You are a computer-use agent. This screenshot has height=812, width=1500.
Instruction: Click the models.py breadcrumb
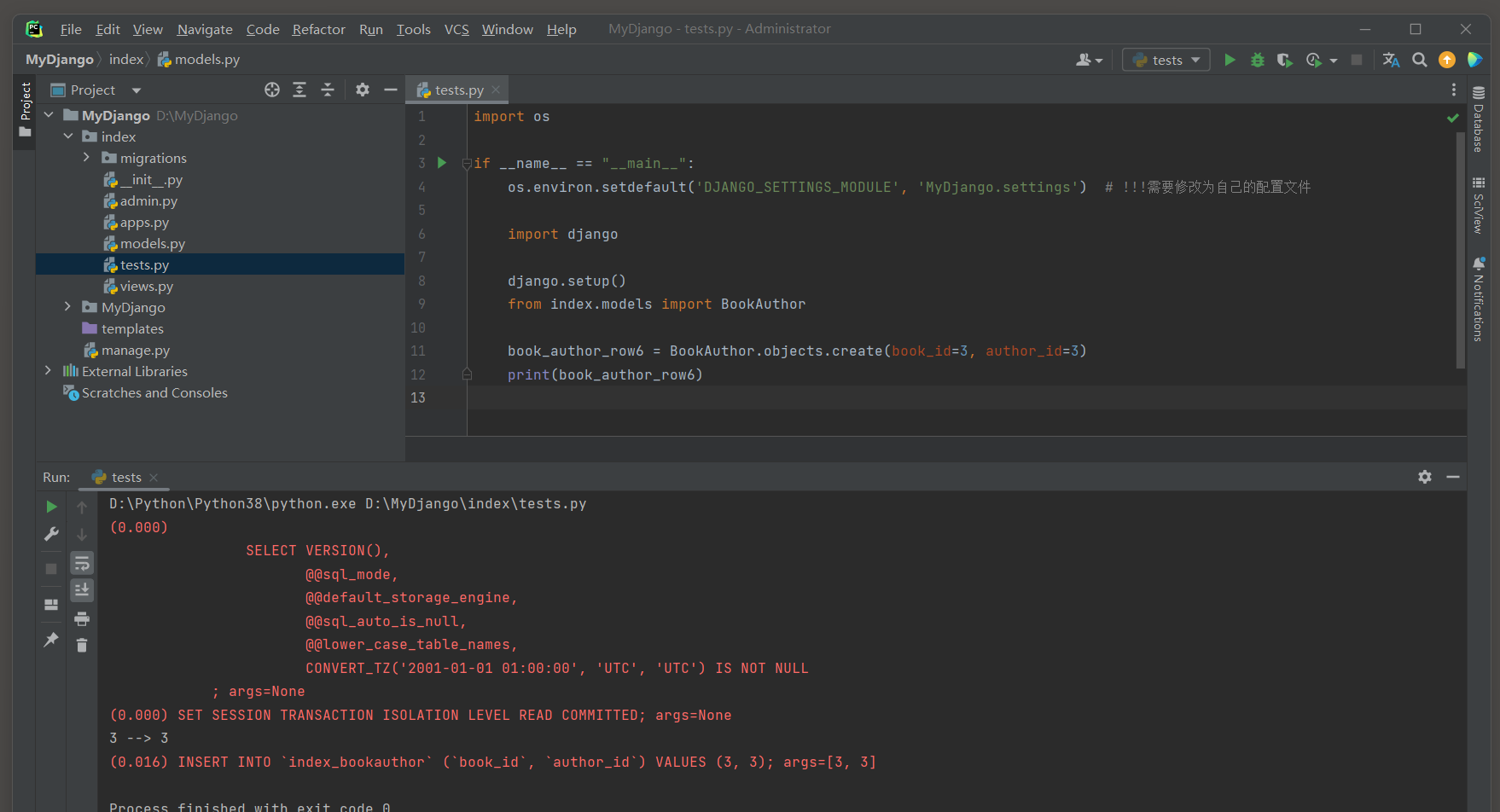coord(199,60)
